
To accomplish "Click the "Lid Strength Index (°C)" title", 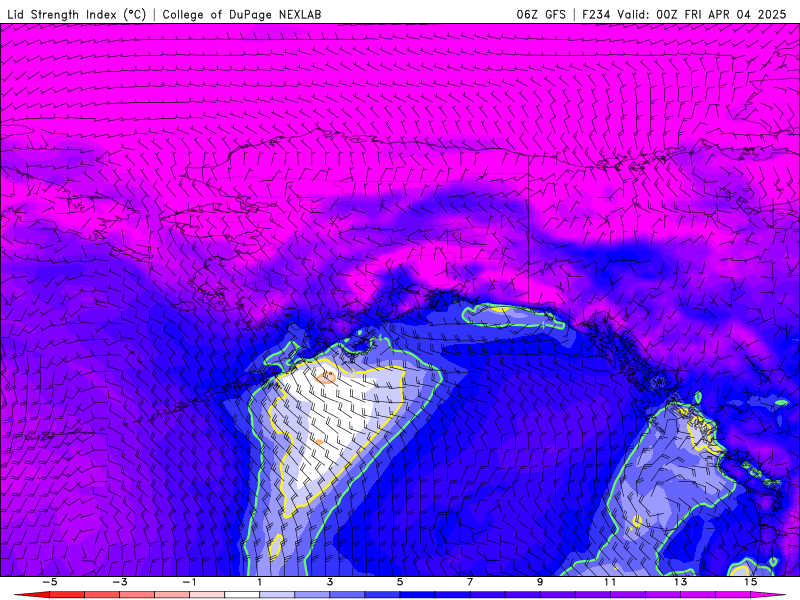I will pos(76,14).
